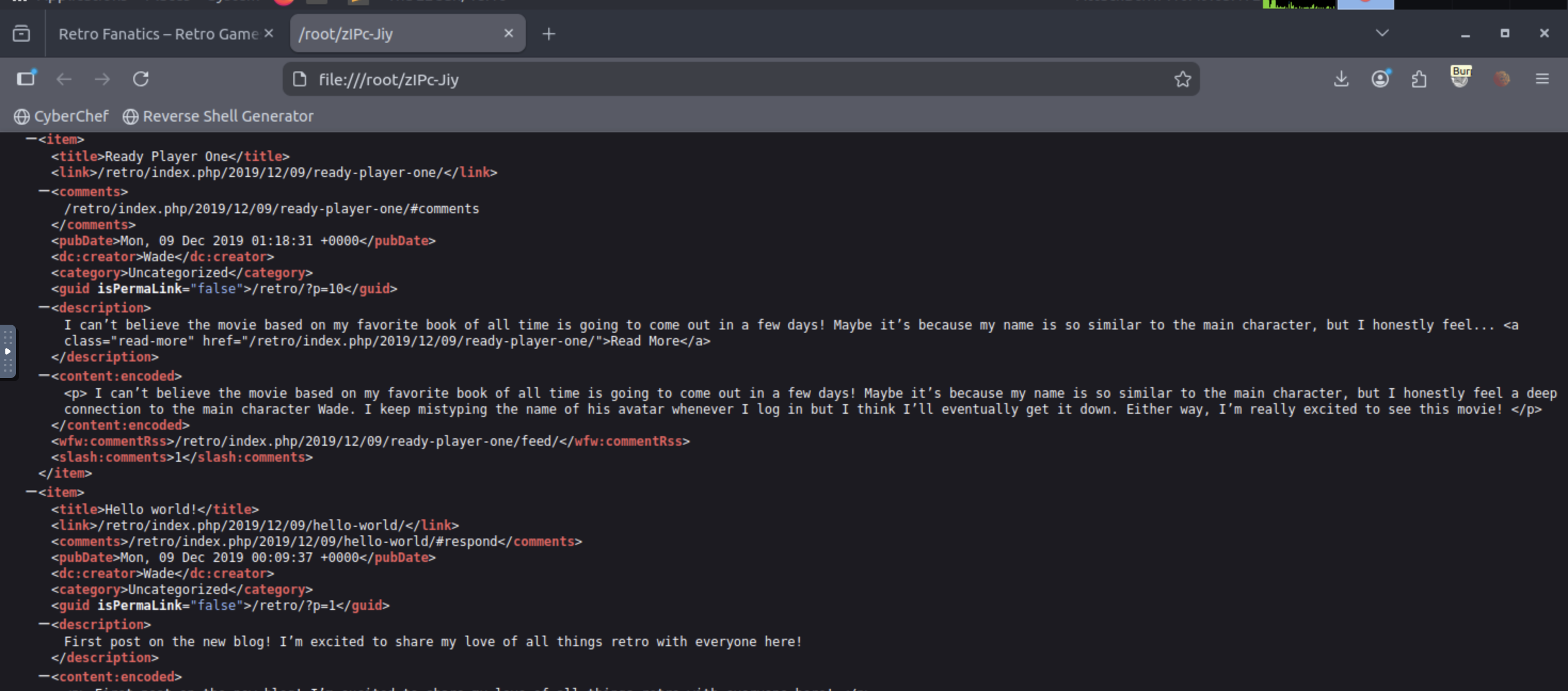Click the file:///root/zIPc-Jiy address bar
This screenshot has height=691, width=1568.
(x=731, y=79)
